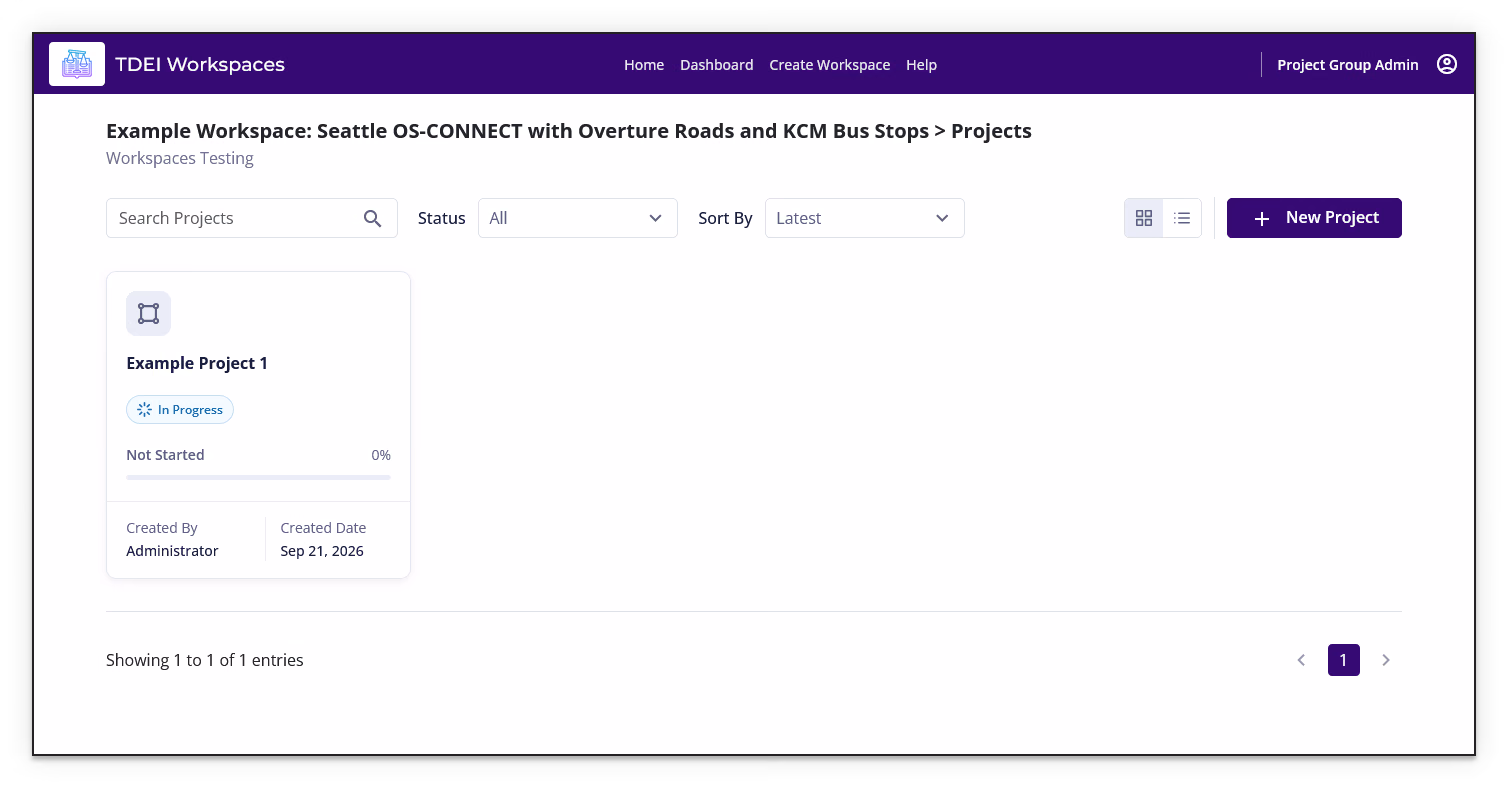
Task: Open the Status filter dropdown
Action: [x=578, y=218]
